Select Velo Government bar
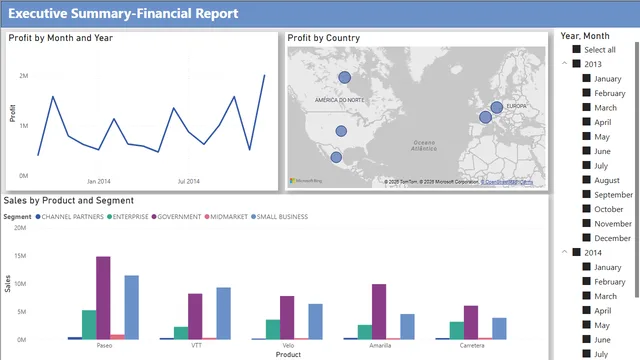This screenshot has width=640, height=360. [x=287, y=318]
